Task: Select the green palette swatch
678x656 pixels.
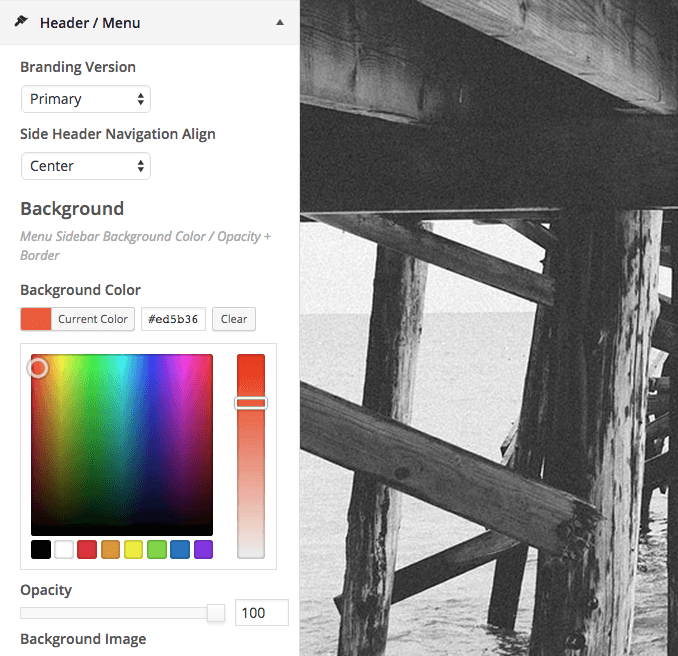Action: click(x=157, y=550)
